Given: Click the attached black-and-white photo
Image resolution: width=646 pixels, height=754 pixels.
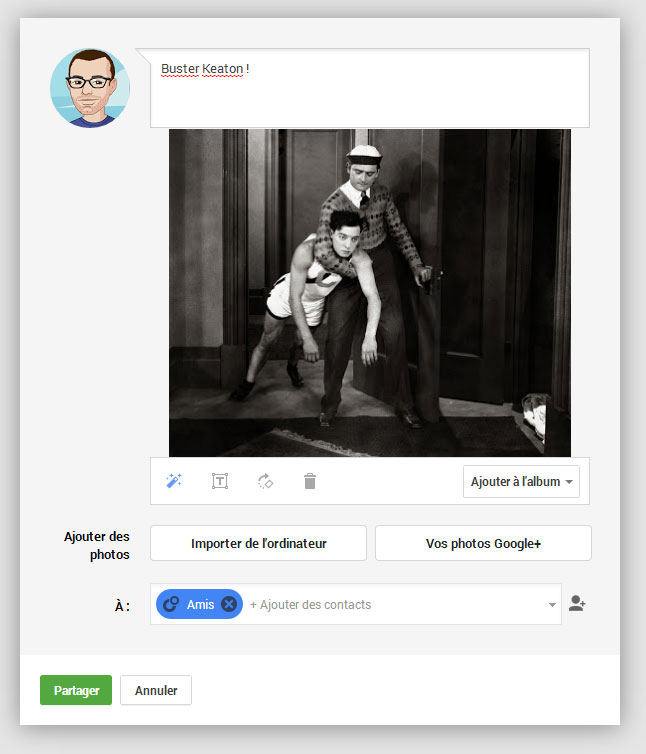Looking at the screenshot, I should coord(369,292).
